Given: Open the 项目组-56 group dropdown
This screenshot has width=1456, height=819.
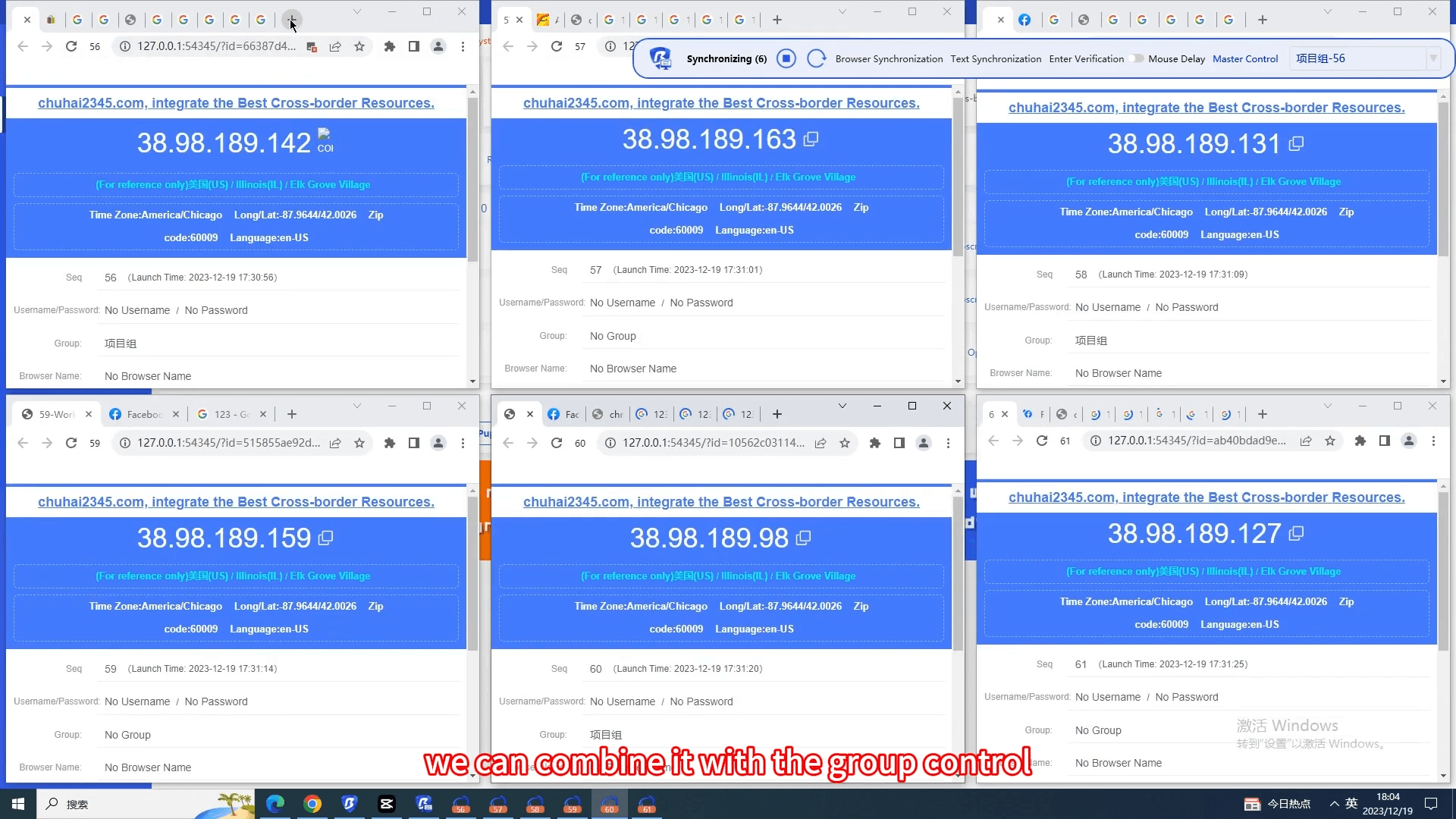Looking at the screenshot, I should [1432, 58].
